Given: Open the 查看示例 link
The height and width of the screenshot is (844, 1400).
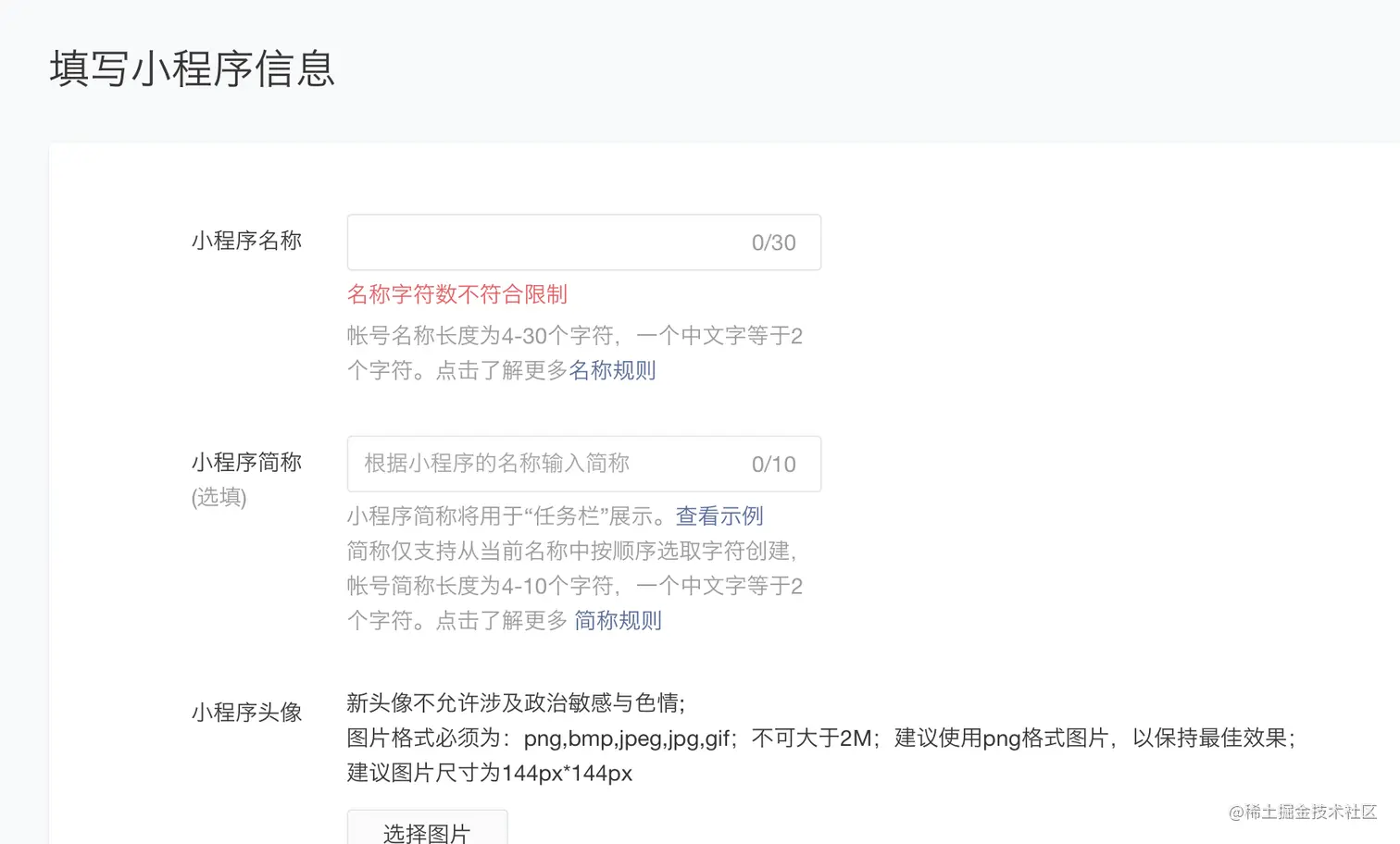Looking at the screenshot, I should 719,515.
